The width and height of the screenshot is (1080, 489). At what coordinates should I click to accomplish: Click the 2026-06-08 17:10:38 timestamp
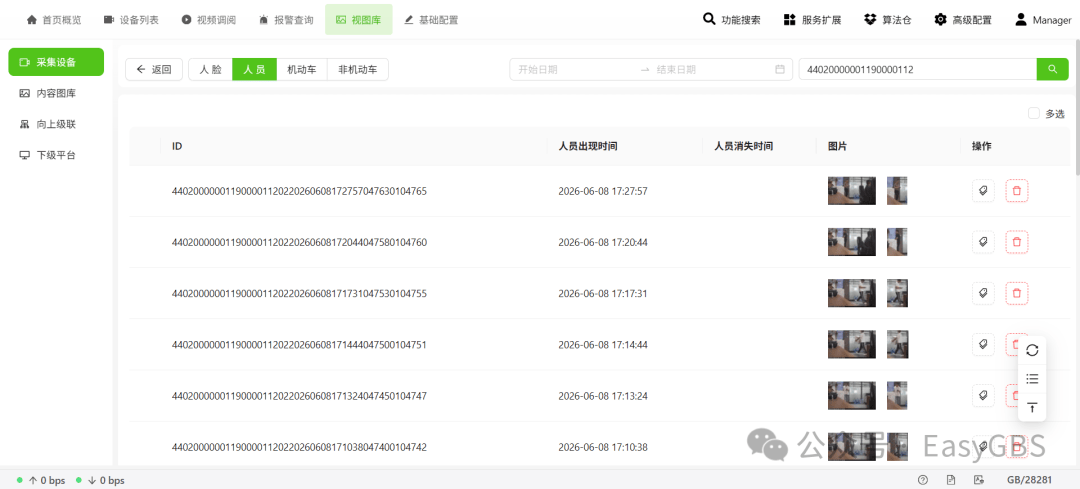click(x=603, y=447)
